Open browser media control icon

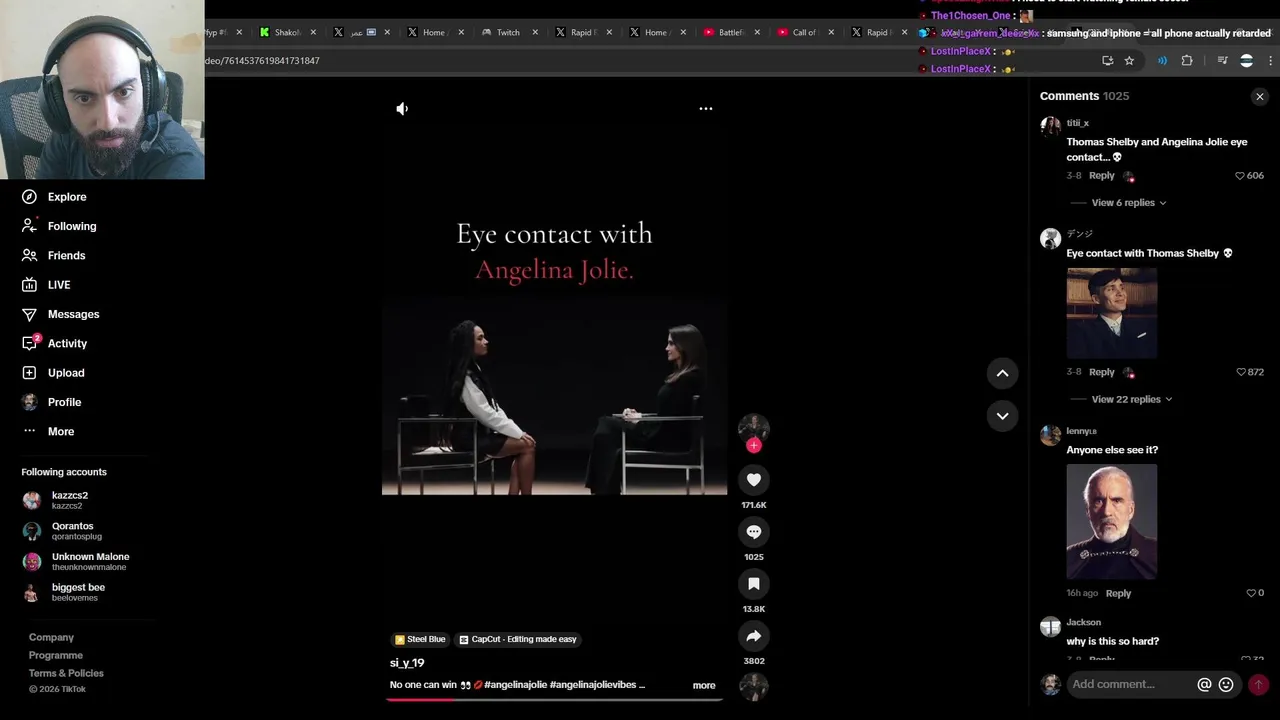click(x=1222, y=61)
